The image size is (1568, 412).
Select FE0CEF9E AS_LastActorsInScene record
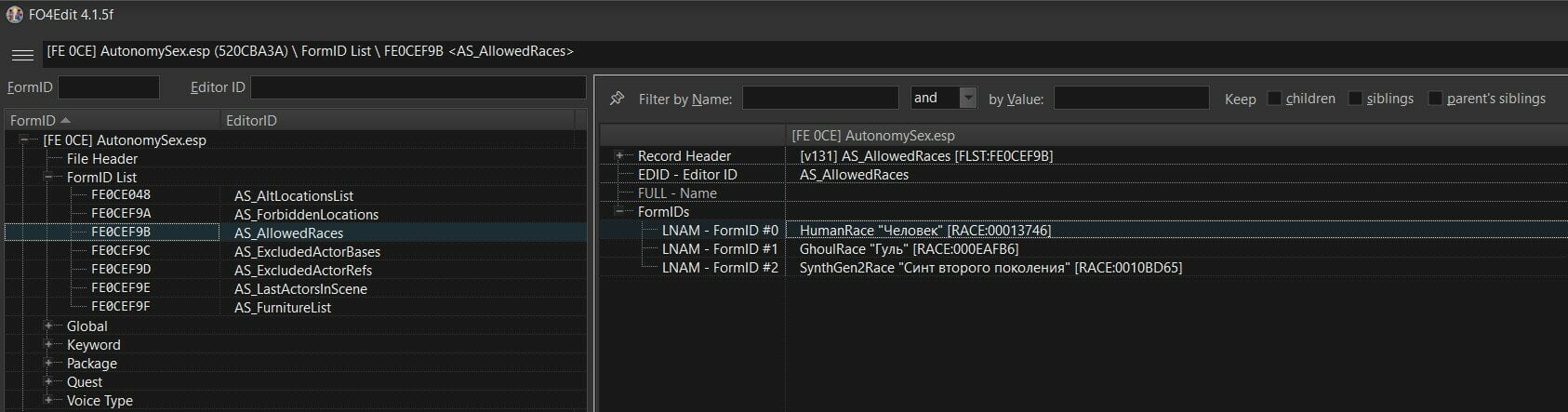(296, 289)
